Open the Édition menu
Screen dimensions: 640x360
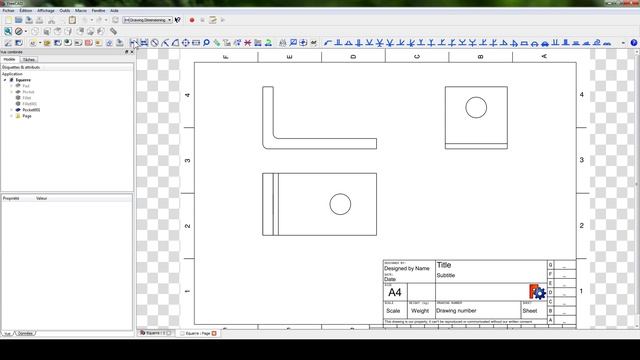(26, 11)
